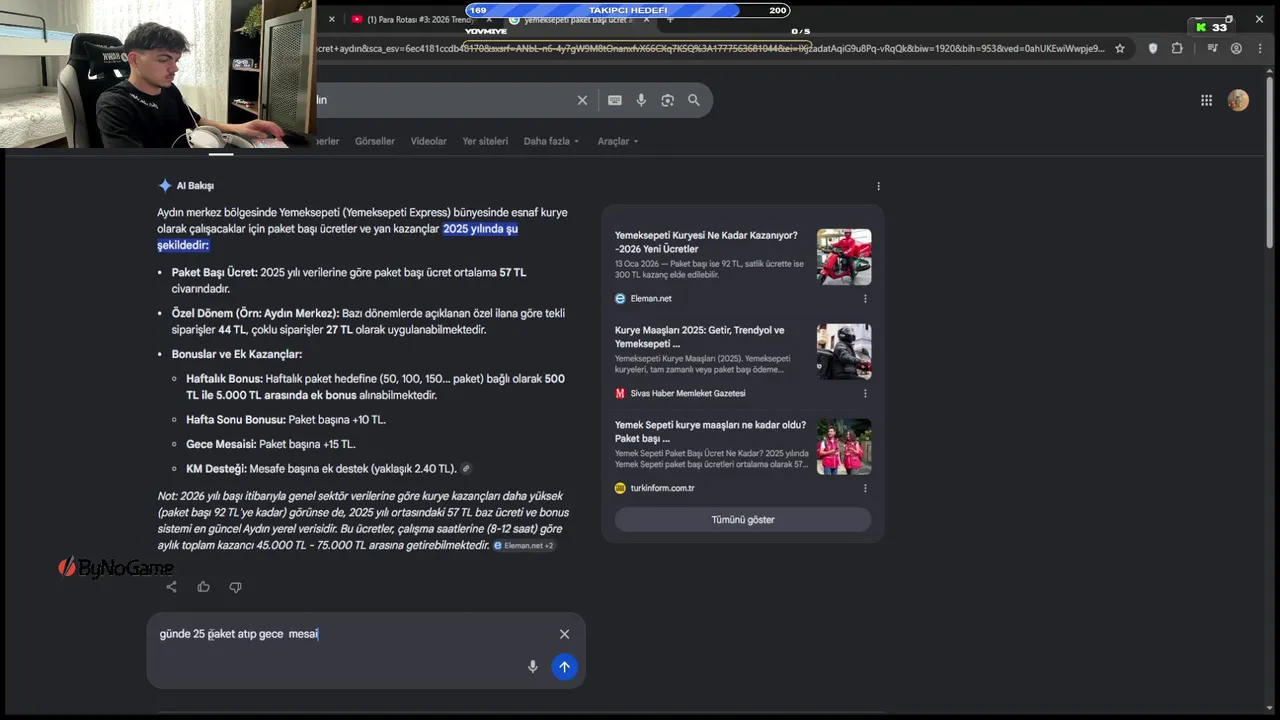The width and height of the screenshot is (1280, 720).
Task: Open the Chrome profile icon in toolbar
Action: (x=1236, y=48)
